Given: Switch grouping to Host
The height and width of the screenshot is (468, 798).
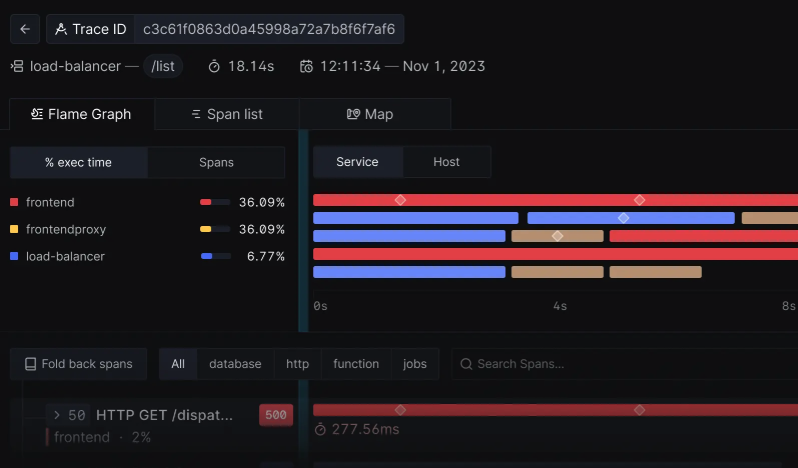Looking at the screenshot, I should click(x=446, y=162).
